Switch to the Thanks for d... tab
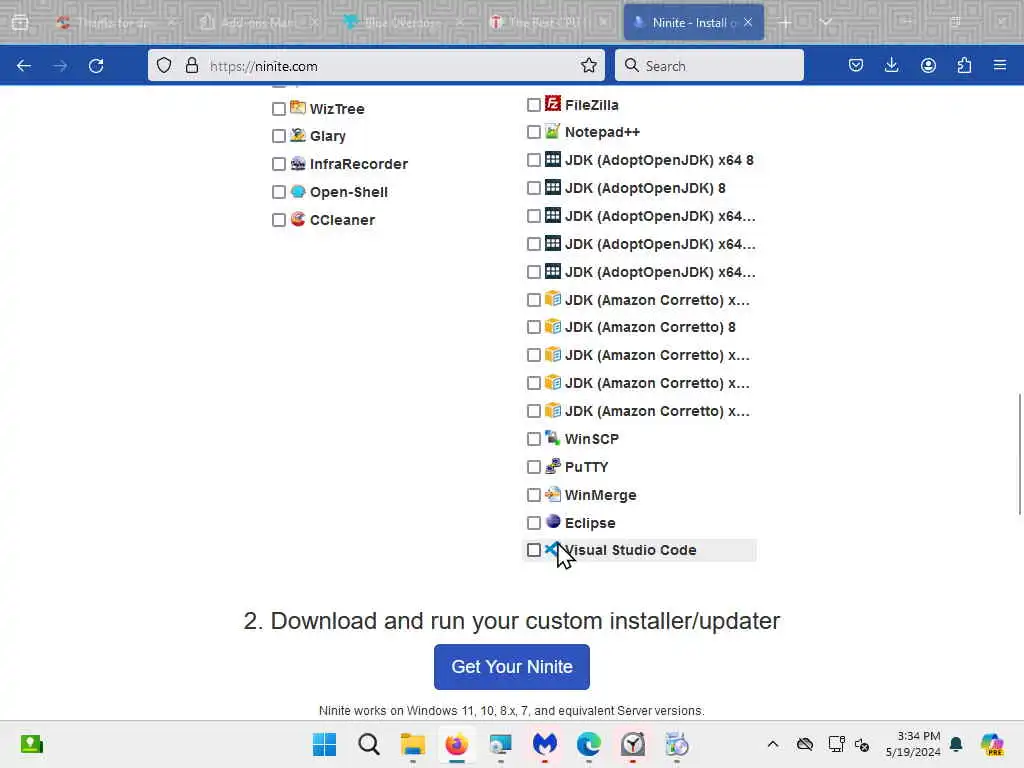The image size is (1024, 768). click(x=115, y=23)
